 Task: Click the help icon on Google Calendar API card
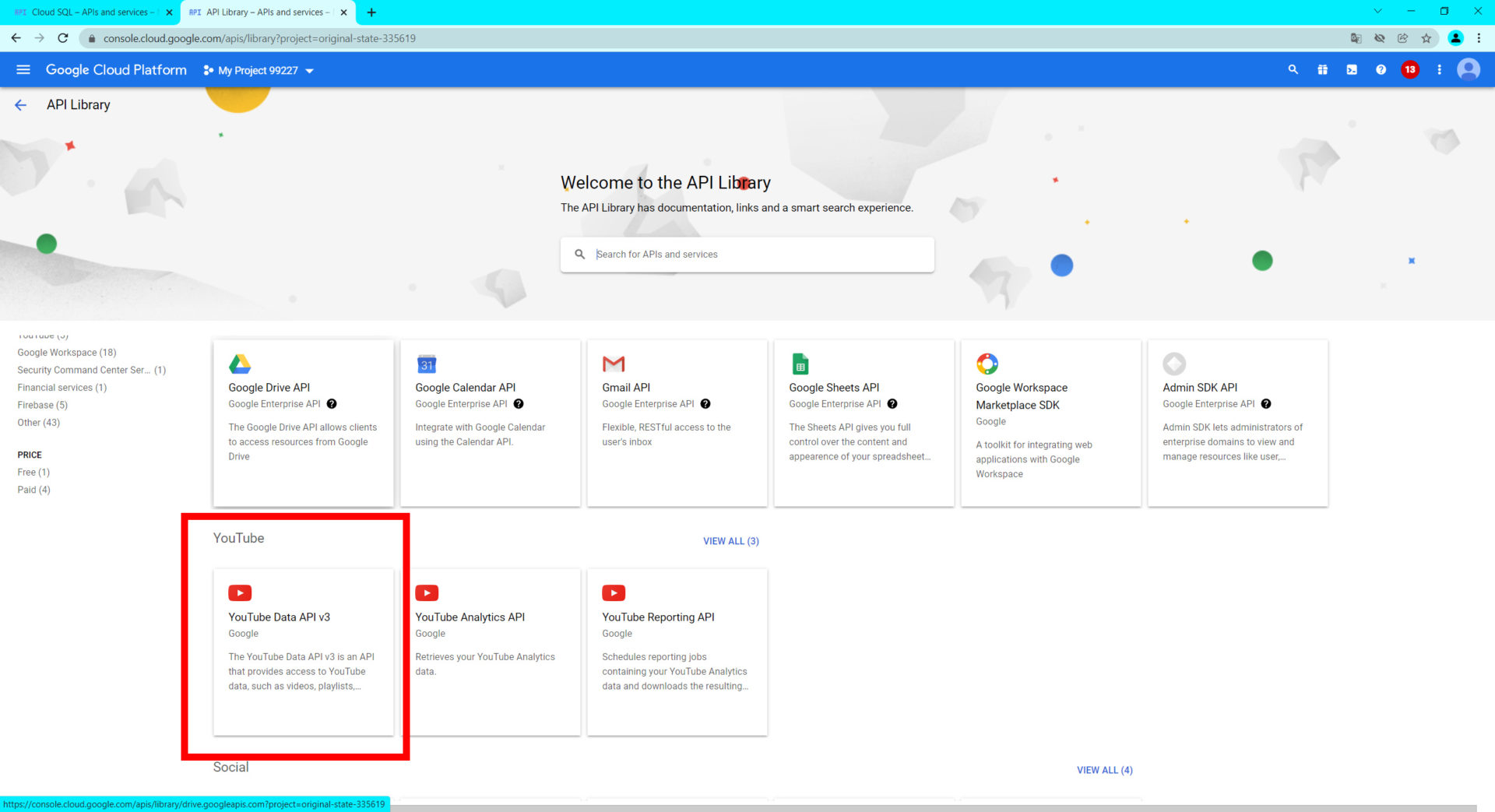(x=519, y=404)
